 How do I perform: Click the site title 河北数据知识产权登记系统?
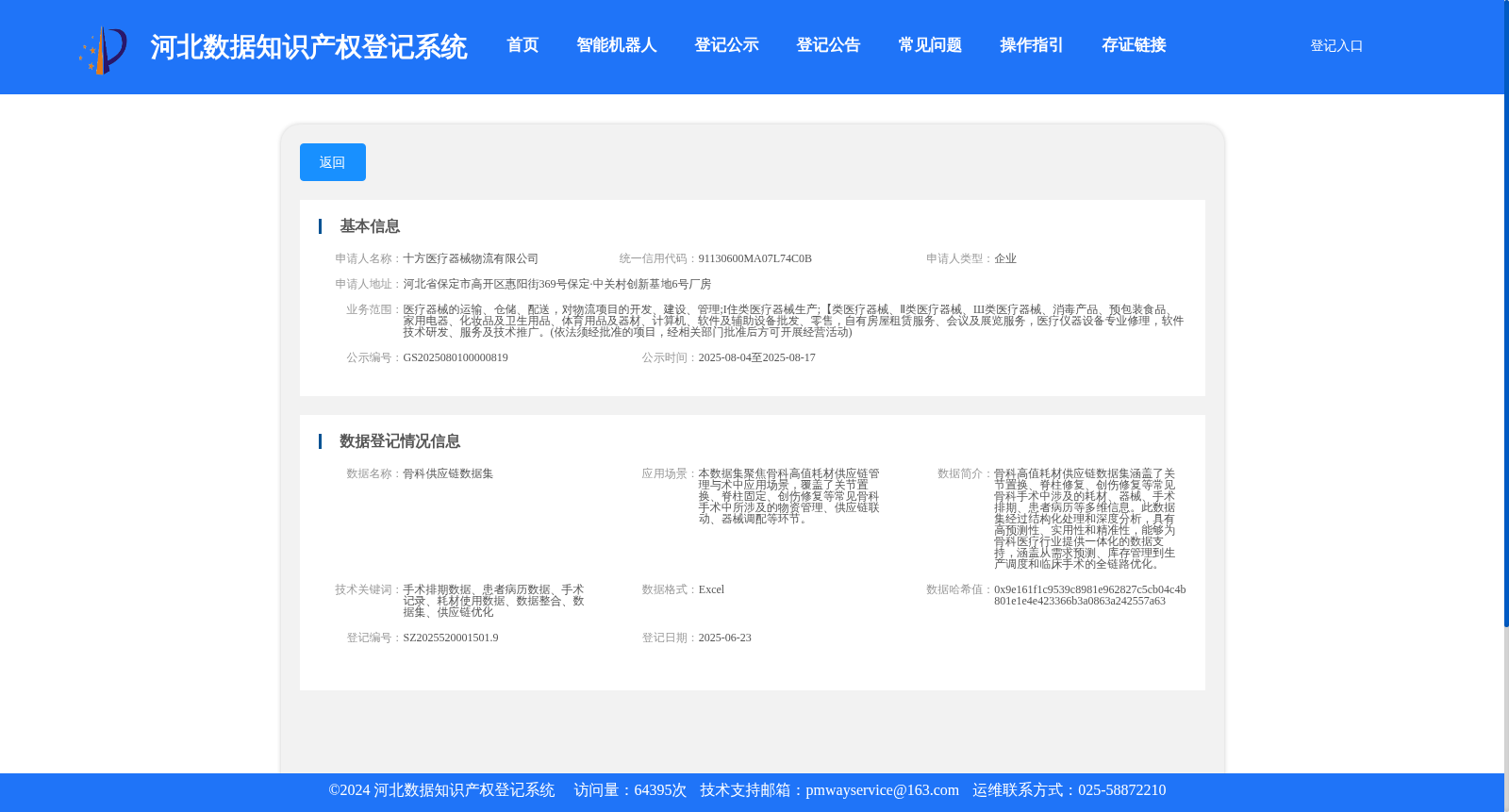[308, 47]
